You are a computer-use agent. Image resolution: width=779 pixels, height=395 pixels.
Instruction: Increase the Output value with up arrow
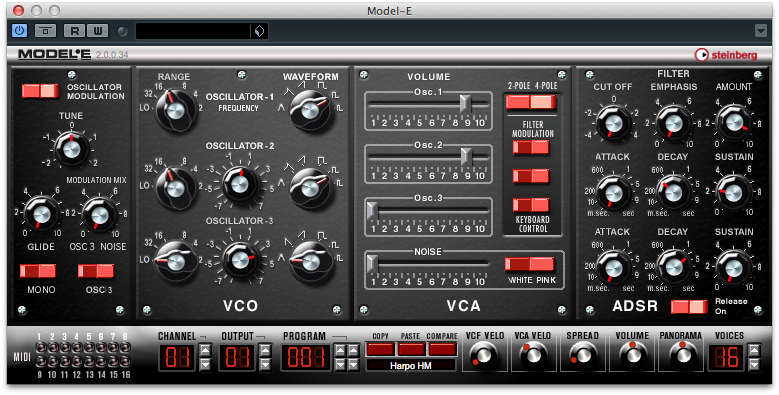266,351
